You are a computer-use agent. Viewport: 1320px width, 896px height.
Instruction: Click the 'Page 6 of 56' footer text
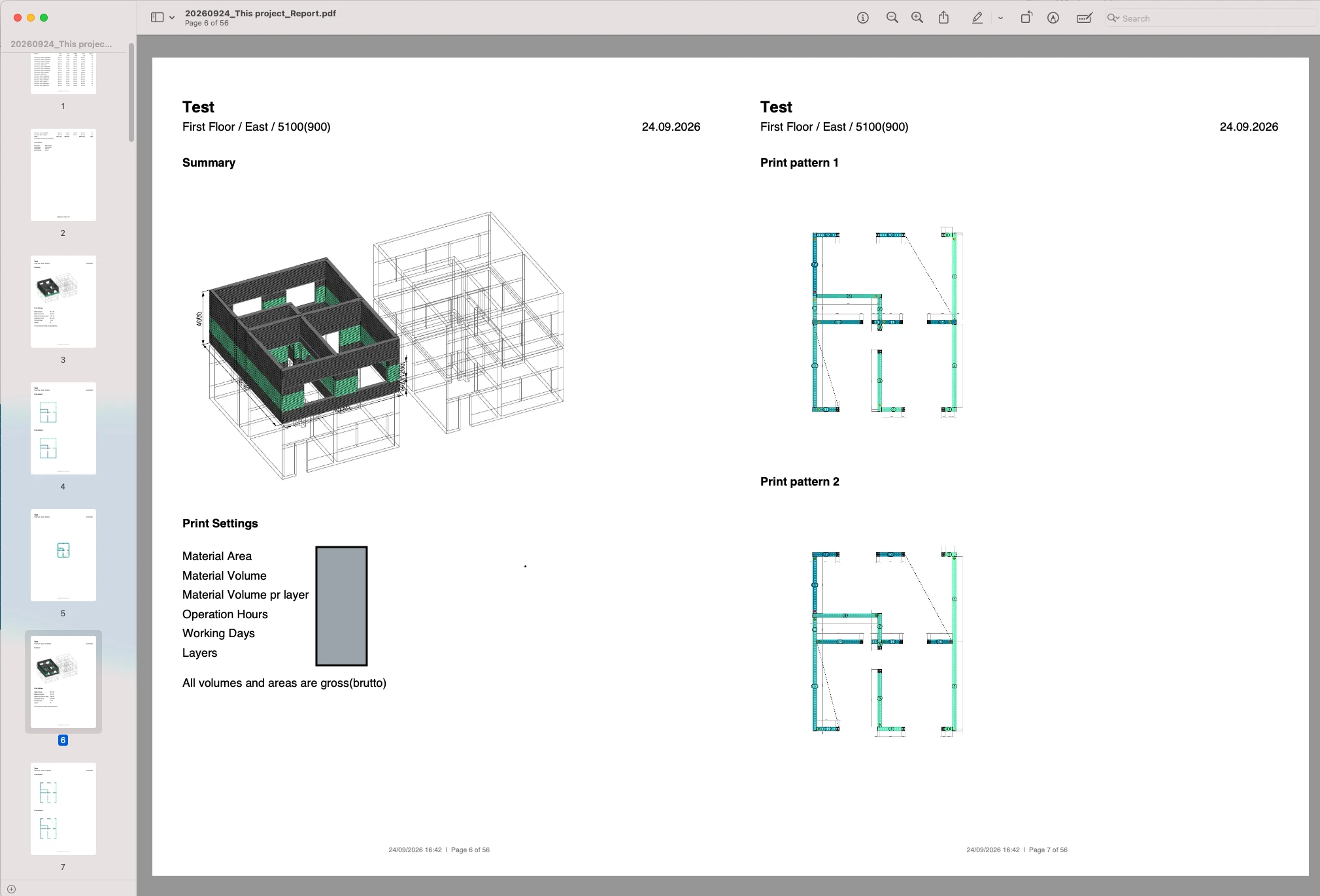pos(470,850)
